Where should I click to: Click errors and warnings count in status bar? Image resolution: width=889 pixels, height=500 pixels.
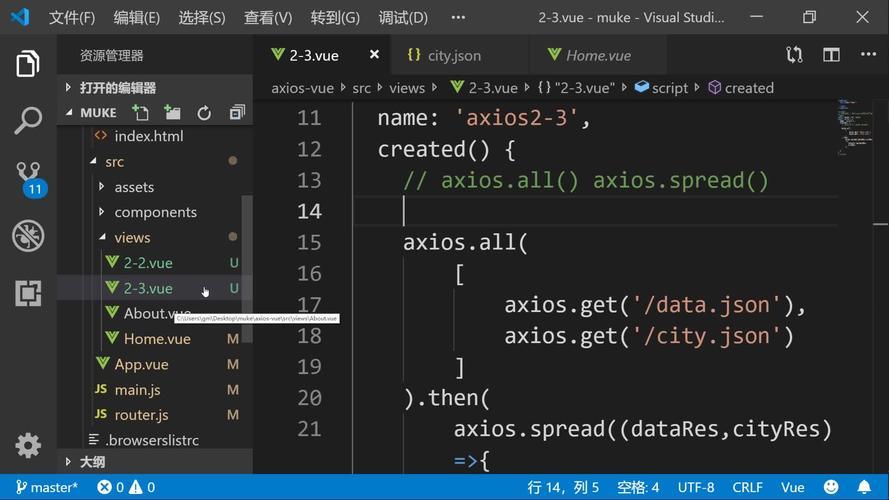tap(126, 487)
